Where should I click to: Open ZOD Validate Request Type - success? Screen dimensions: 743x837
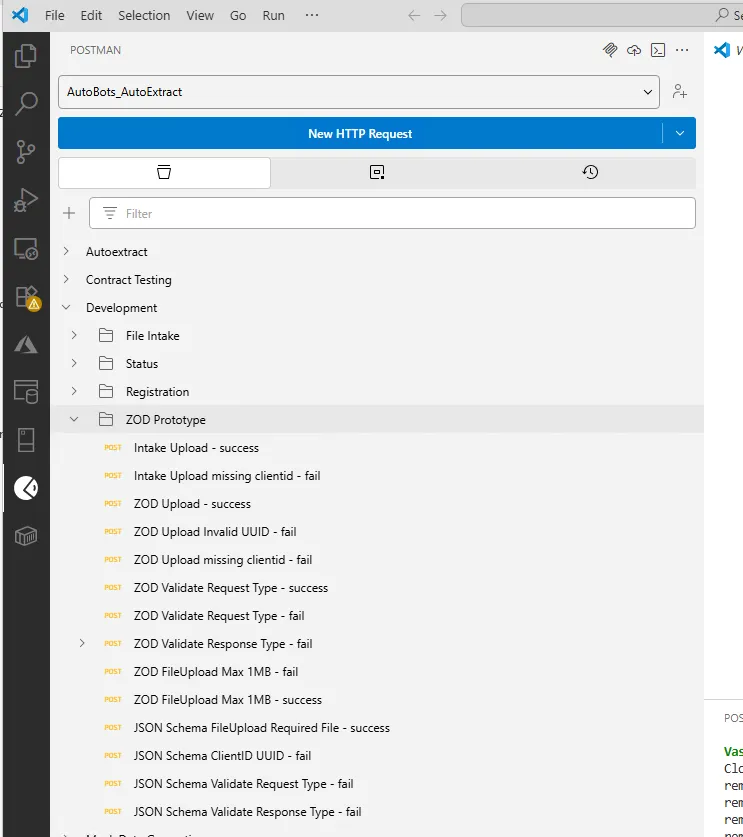[231, 588]
